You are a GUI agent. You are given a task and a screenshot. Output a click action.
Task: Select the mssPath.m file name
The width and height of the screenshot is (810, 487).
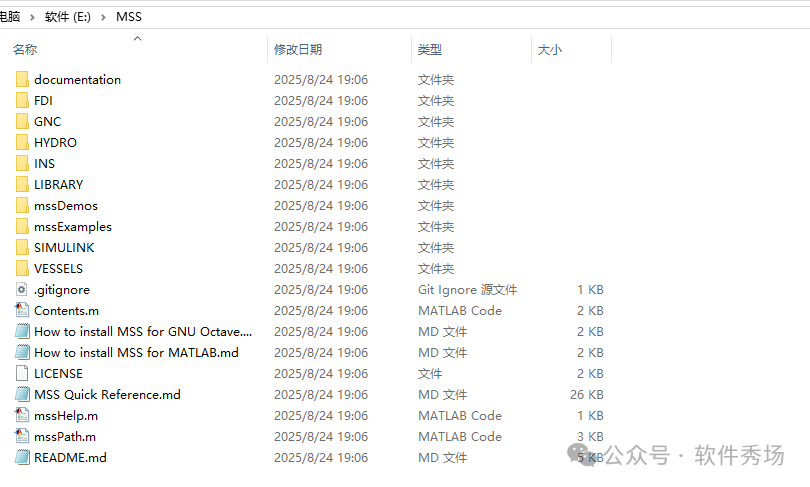click(x=65, y=436)
